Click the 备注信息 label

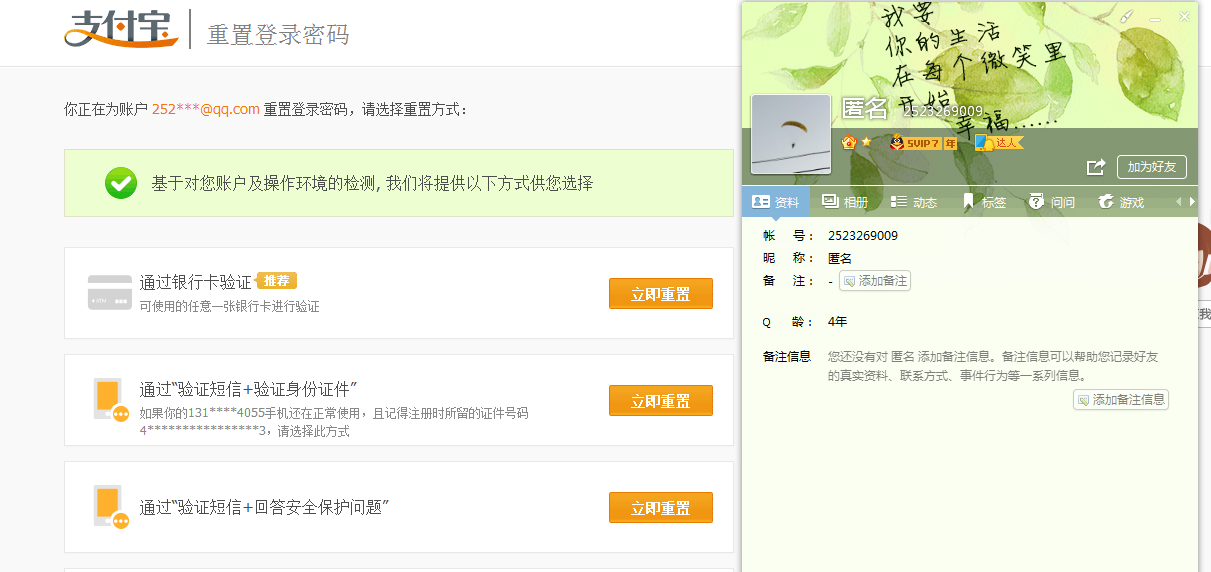tap(787, 356)
